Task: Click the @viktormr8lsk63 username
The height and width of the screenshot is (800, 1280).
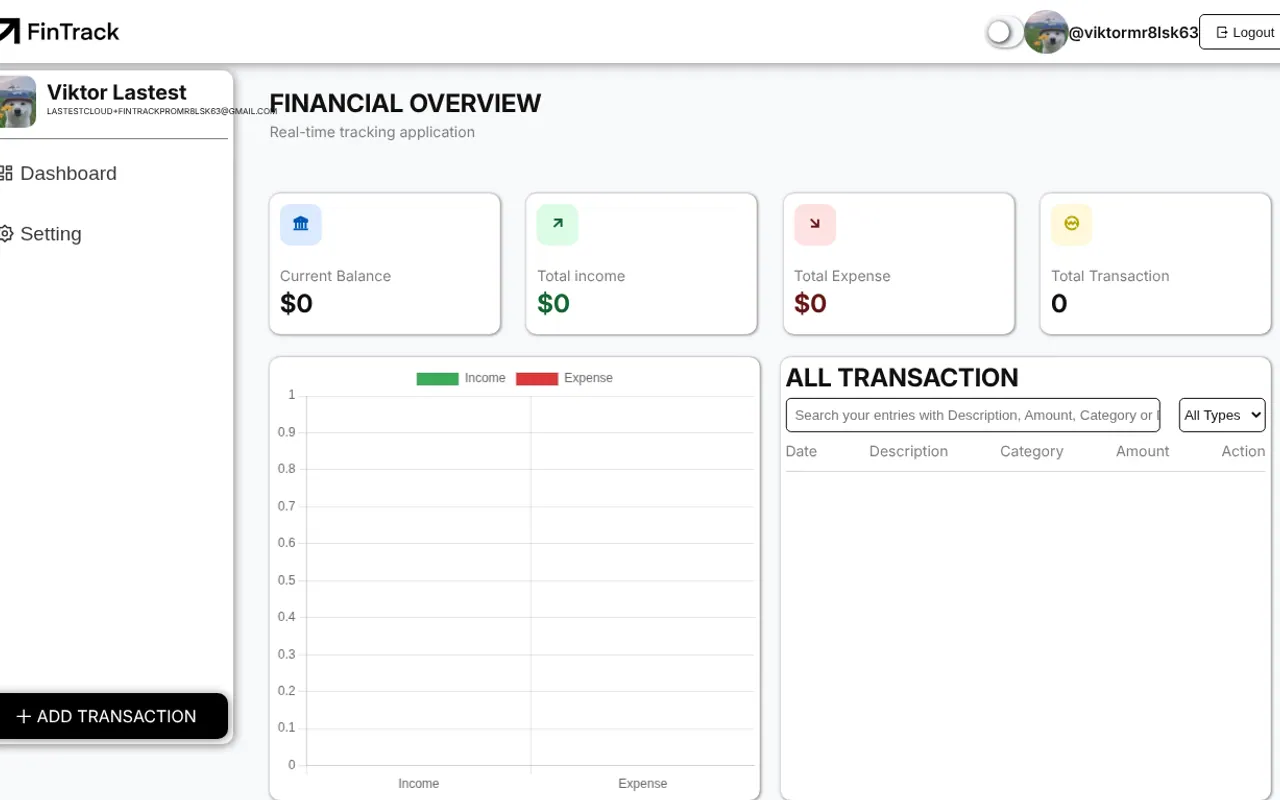Action: pyautogui.click(x=1134, y=32)
